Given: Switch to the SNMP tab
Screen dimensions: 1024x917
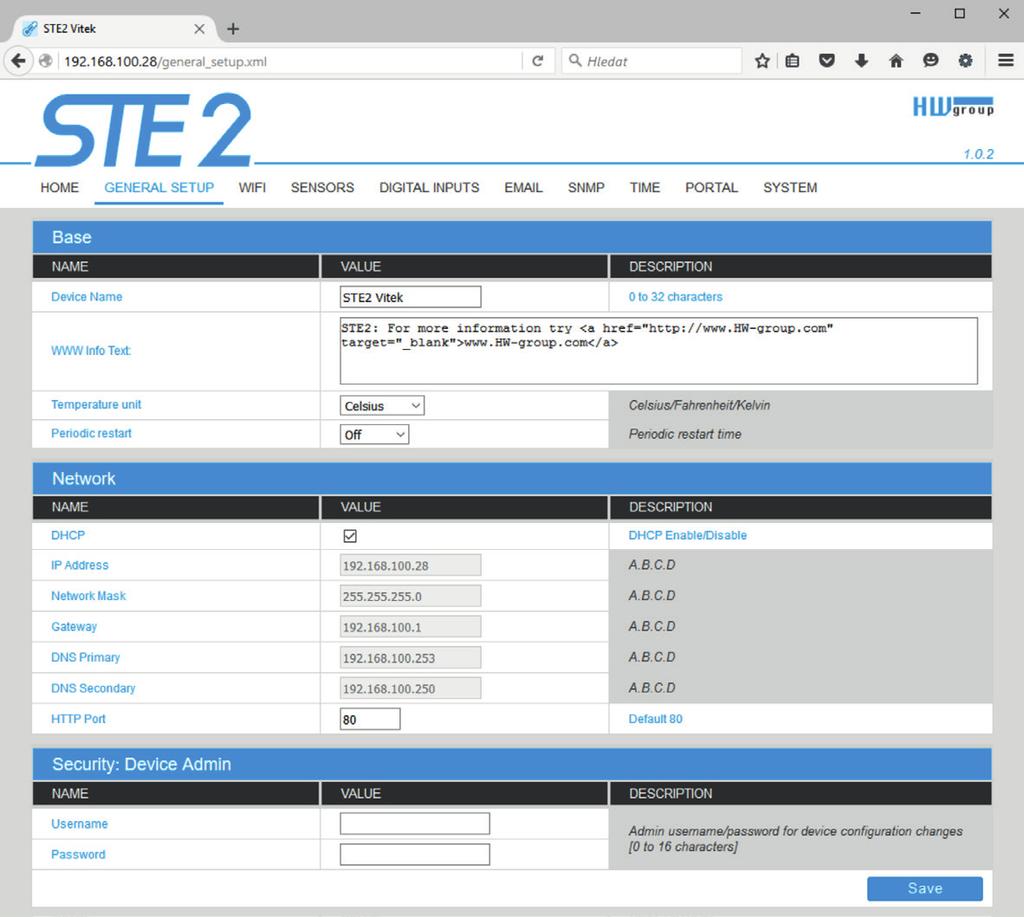Looking at the screenshot, I should (x=586, y=188).
